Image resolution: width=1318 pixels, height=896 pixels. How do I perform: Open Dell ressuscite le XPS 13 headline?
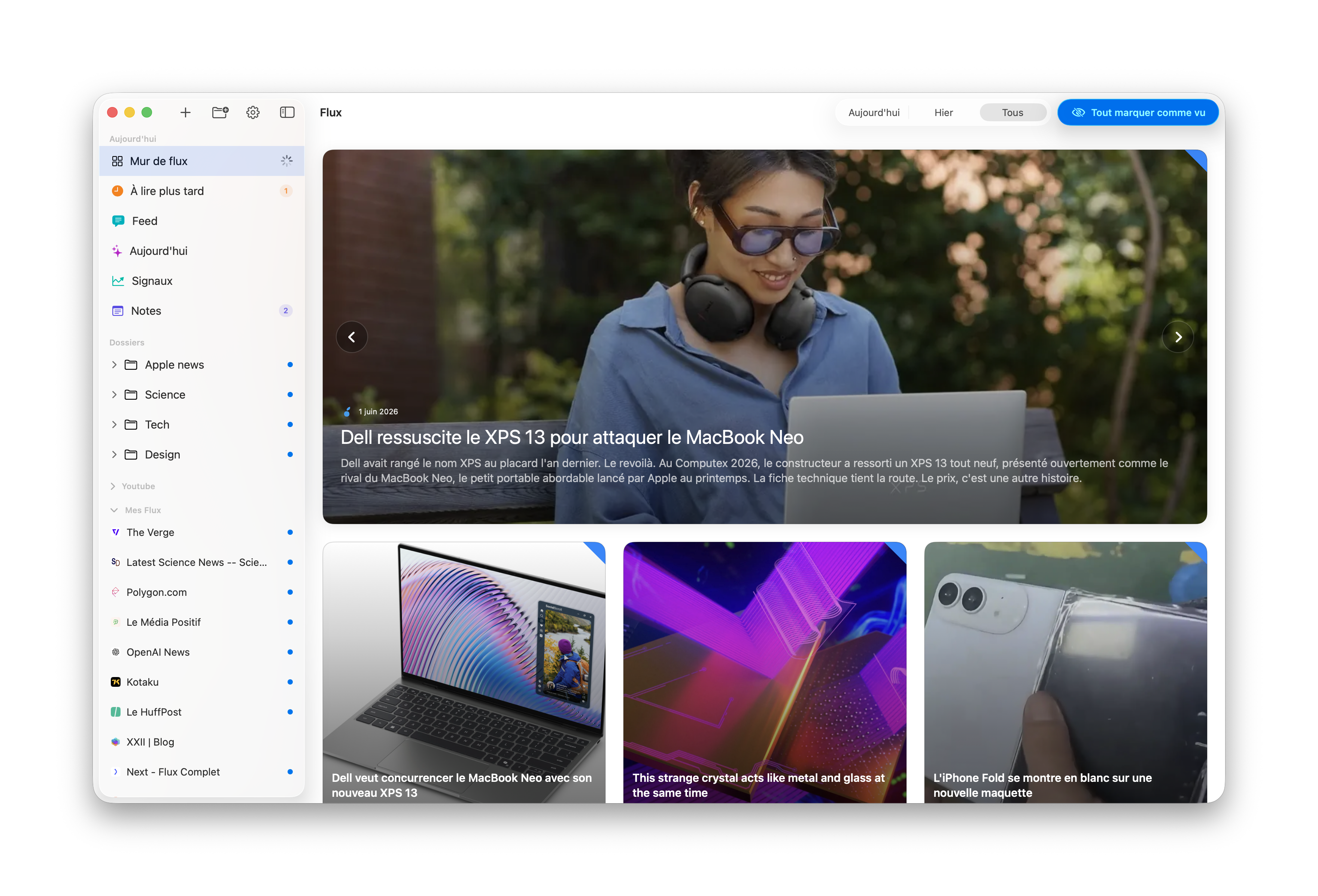point(572,438)
